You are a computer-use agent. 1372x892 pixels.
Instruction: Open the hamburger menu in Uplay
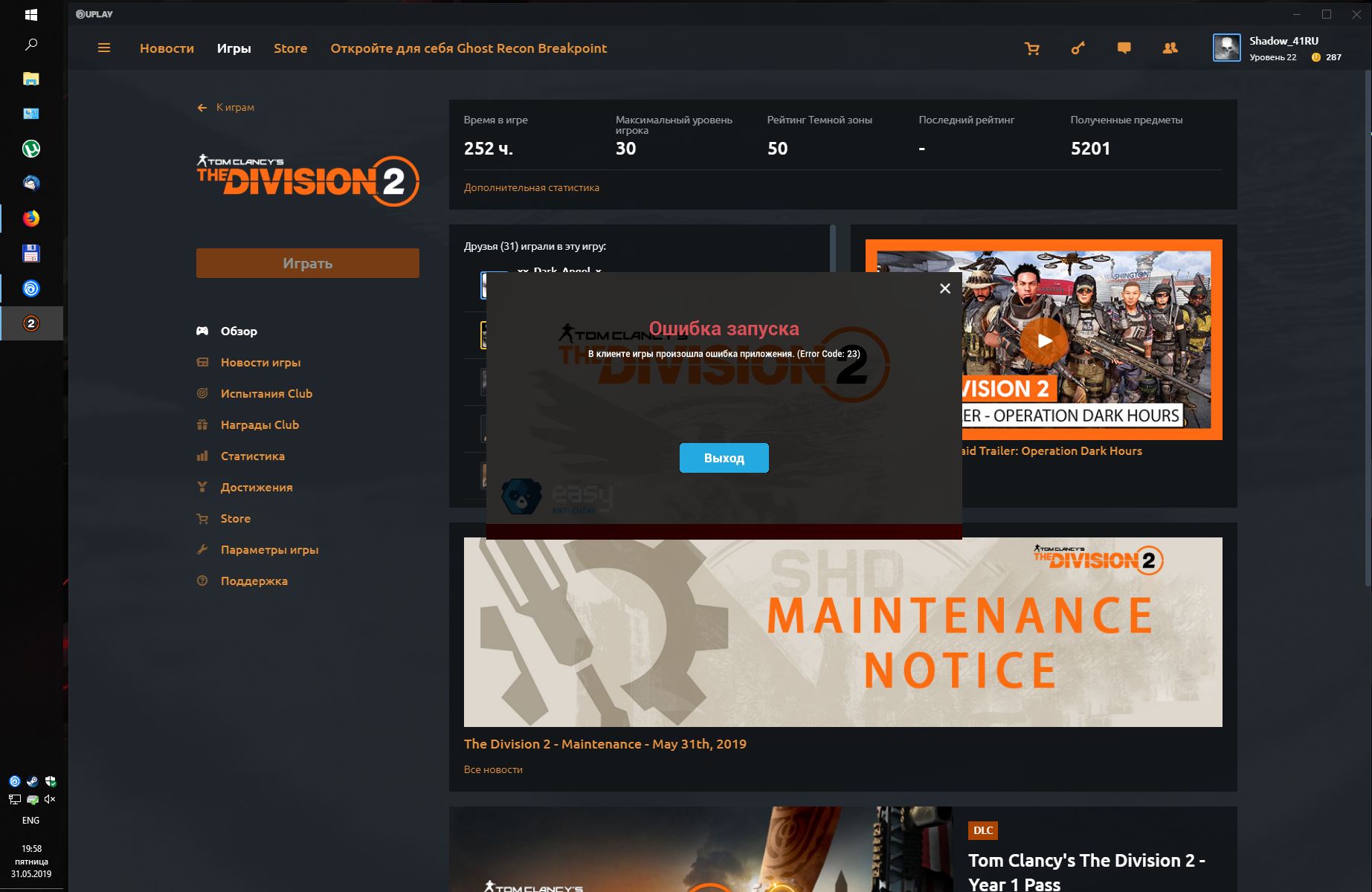104,48
